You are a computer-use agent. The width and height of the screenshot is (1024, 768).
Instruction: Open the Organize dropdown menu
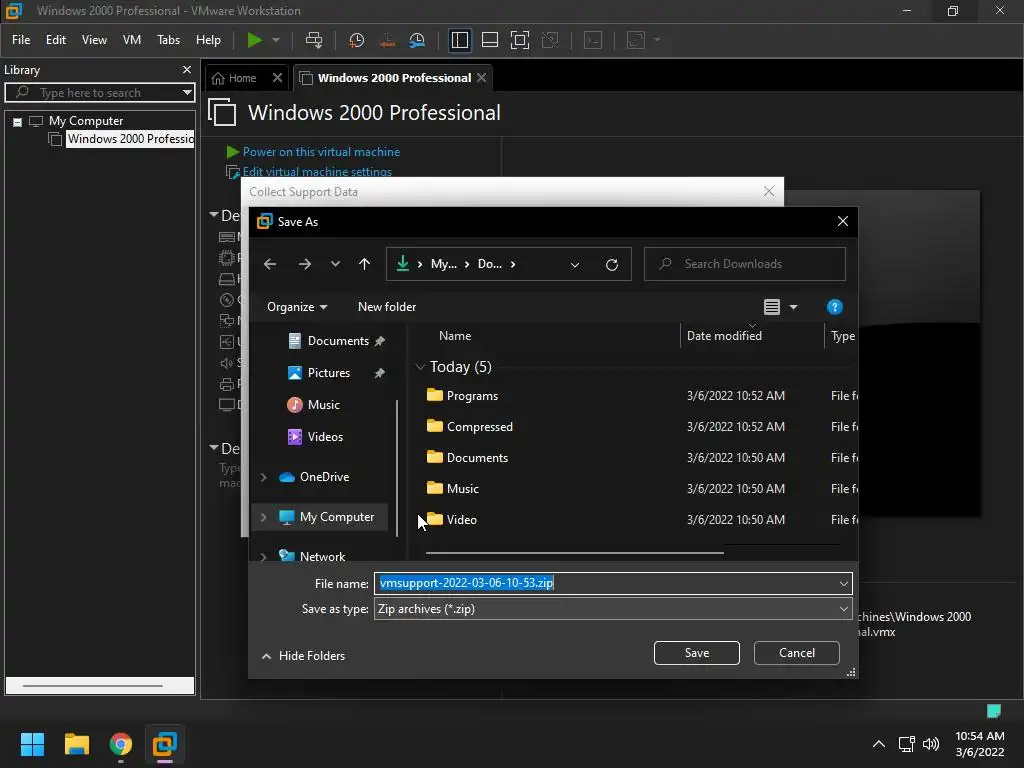[297, 307]
